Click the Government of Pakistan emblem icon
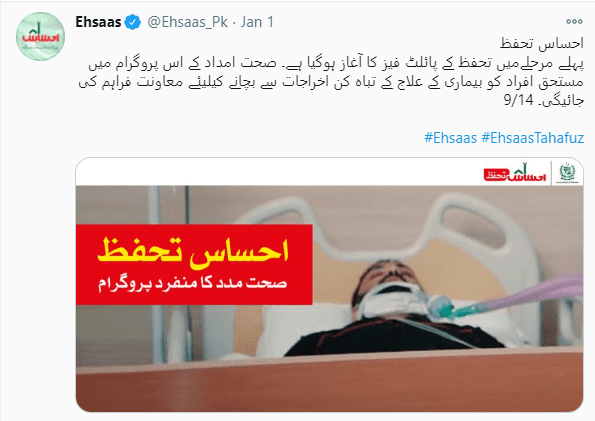595x421 pixels. point(568,173)
